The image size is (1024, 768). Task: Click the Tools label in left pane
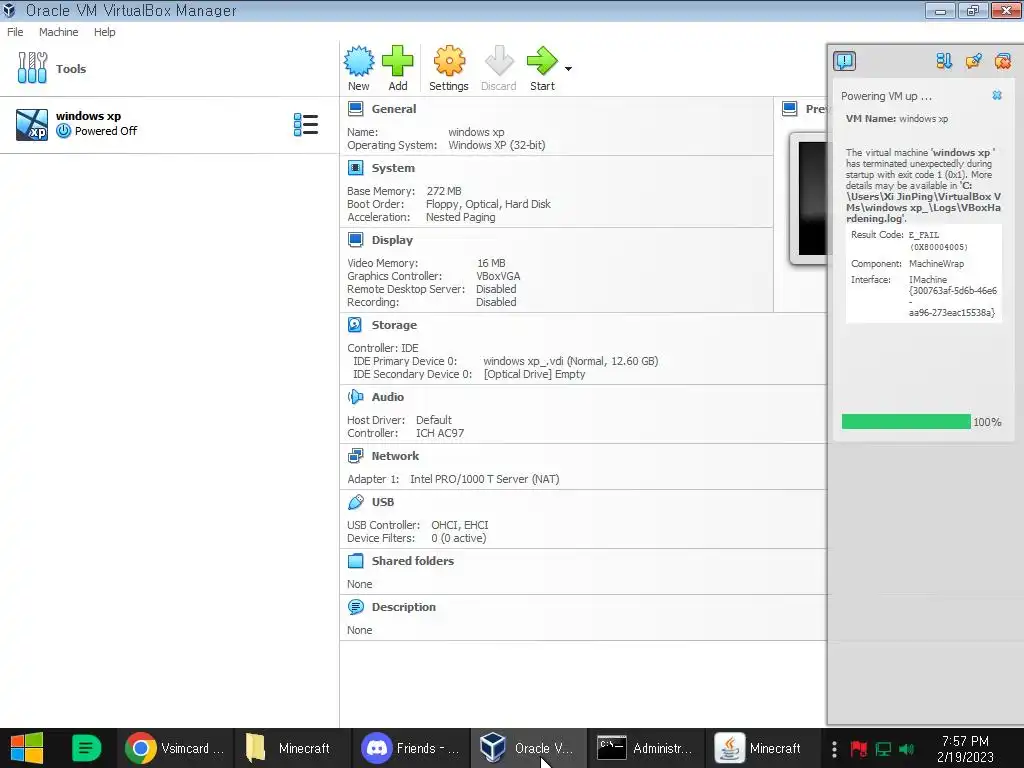click(x=71, y=69)
